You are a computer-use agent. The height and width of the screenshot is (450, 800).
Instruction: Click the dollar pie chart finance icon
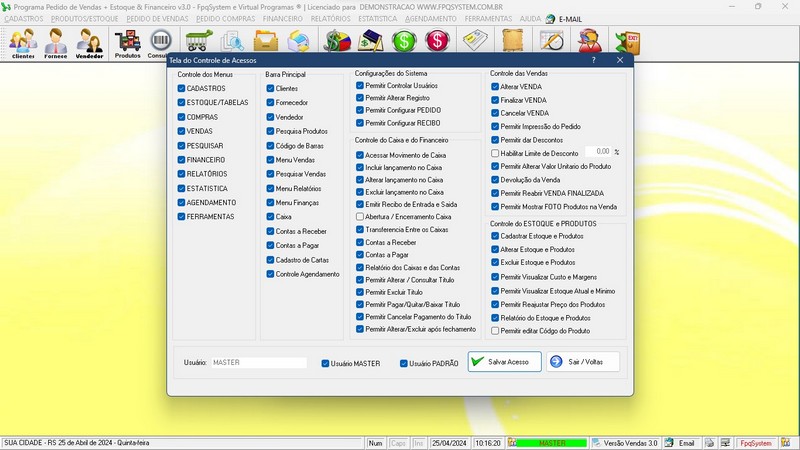point(338,41)
